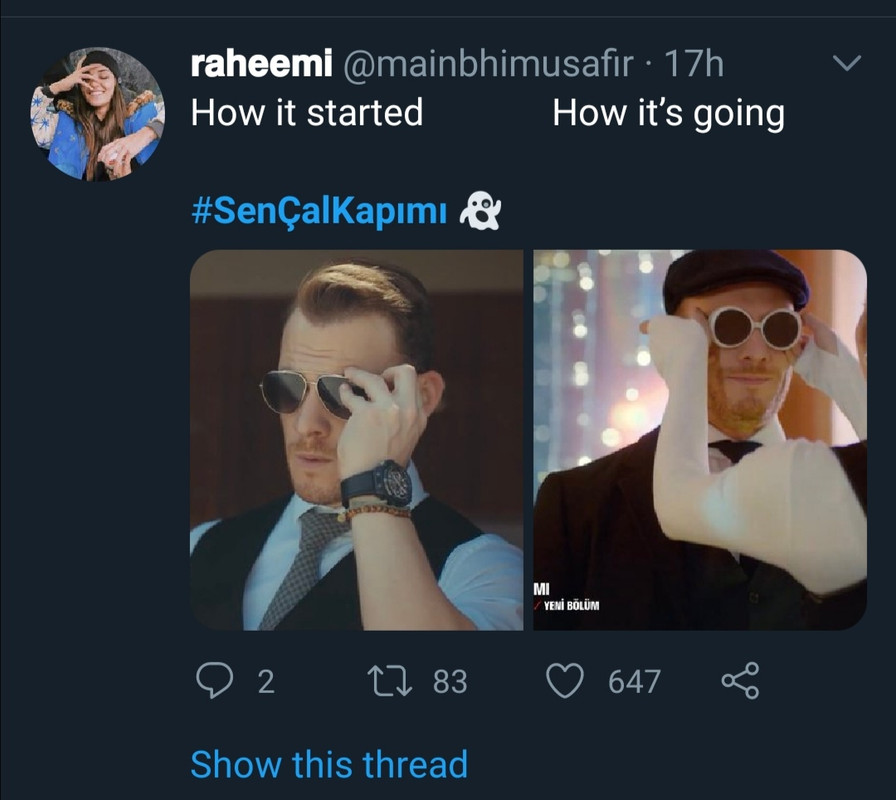This screenshot has width=896, height=800.
Task: Open raheemi's profile picture
Action: coord(97,113)
